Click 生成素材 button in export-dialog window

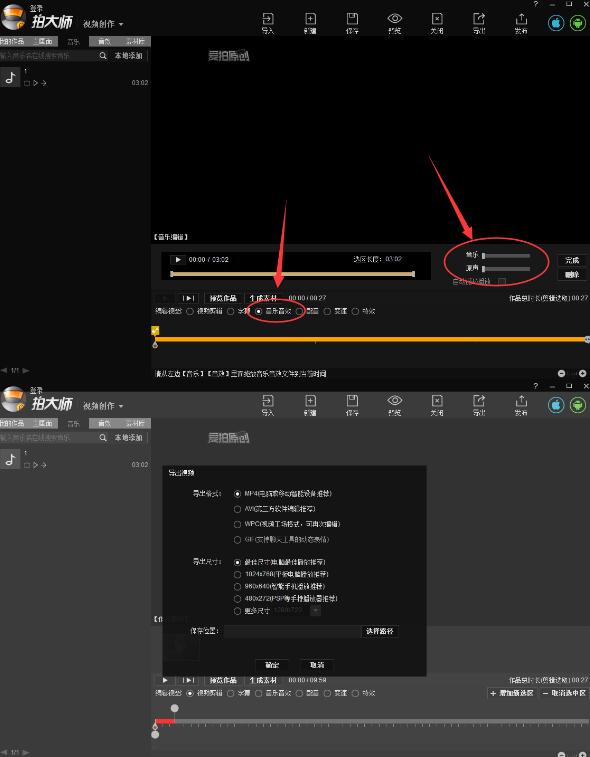click(x=263, y=680)
